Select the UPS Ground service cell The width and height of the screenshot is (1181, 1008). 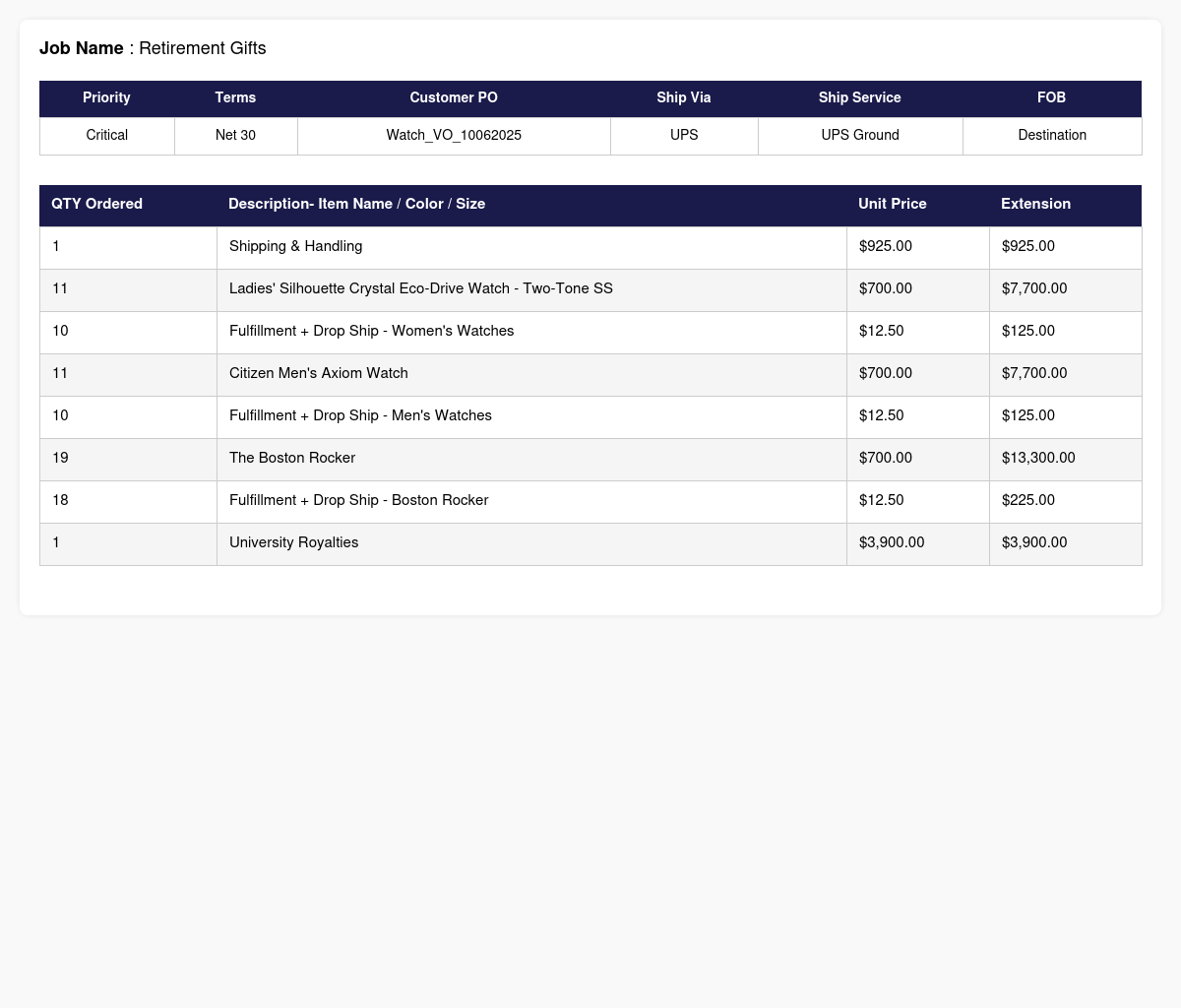click(x=860, y=136)
